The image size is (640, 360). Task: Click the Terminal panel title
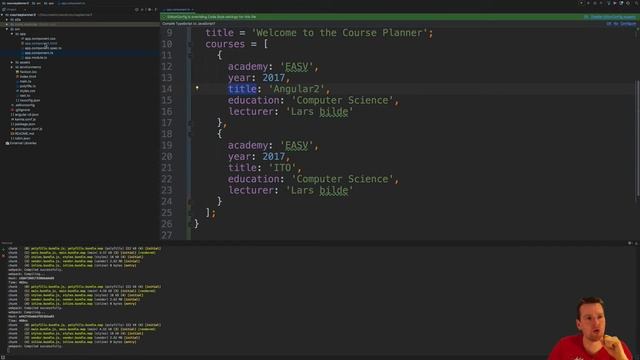point(7,243)
